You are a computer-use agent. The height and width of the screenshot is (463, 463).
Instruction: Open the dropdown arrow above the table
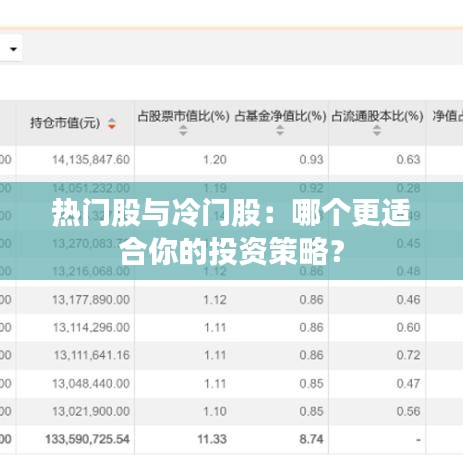13,49
